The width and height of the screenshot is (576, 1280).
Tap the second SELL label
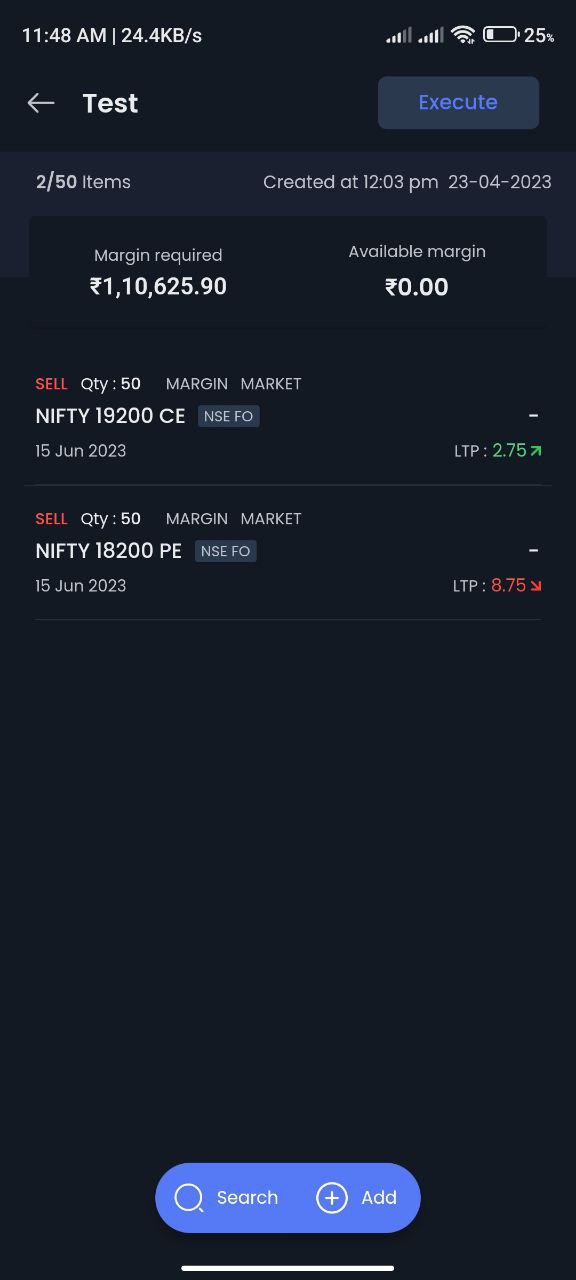click(51, 519)
